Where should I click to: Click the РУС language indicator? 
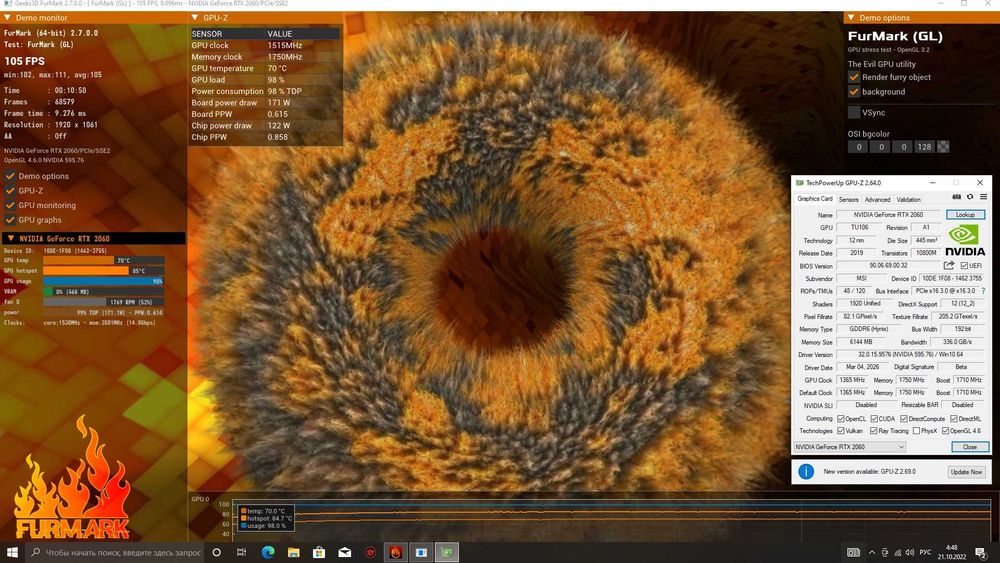[x=925, y=552]
